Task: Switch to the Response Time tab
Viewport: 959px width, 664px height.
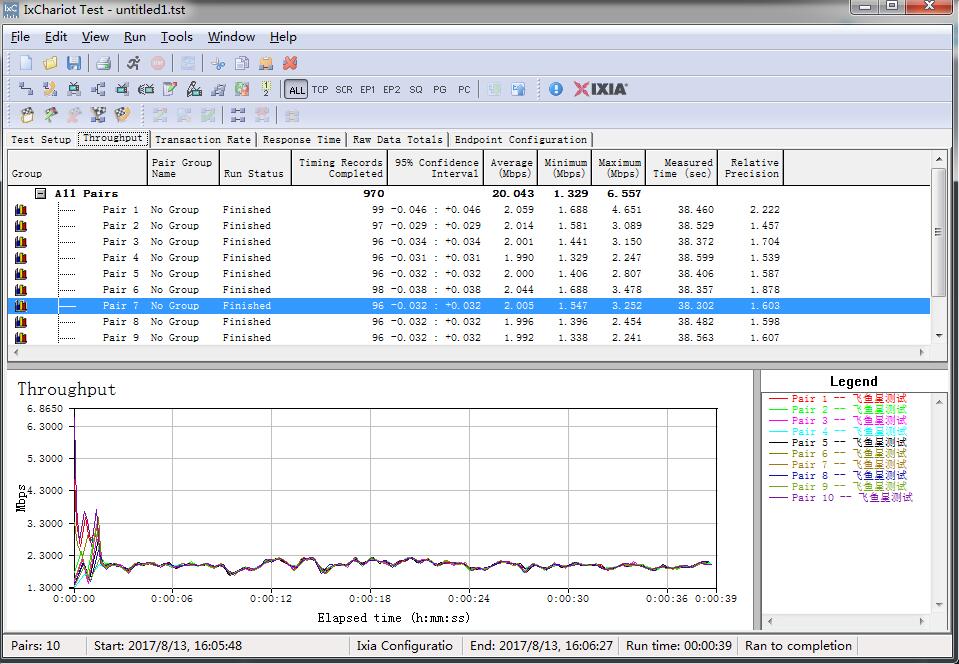Action: point(301,140)
